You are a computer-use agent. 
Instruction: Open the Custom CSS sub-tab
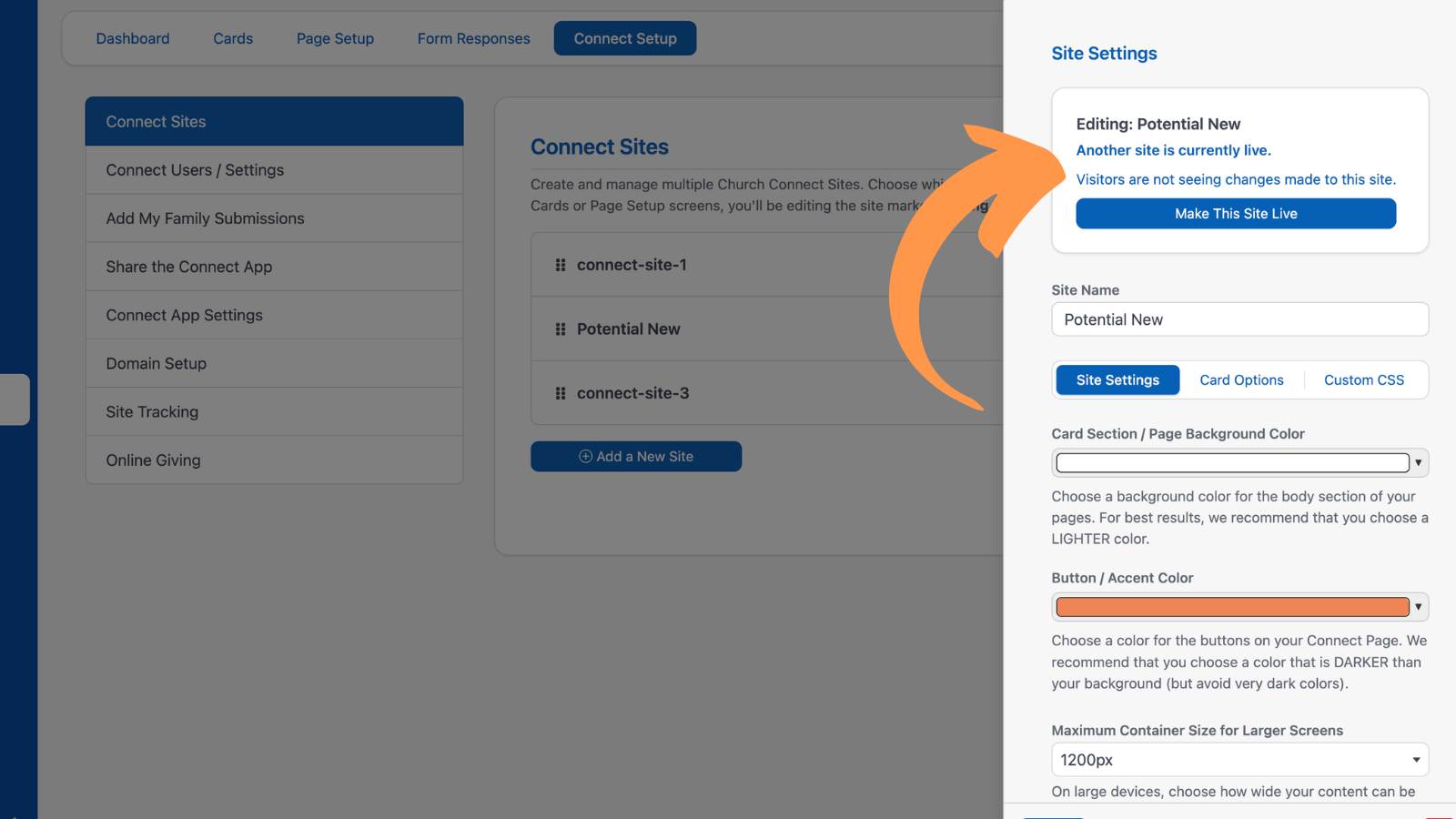point(1364,380)
